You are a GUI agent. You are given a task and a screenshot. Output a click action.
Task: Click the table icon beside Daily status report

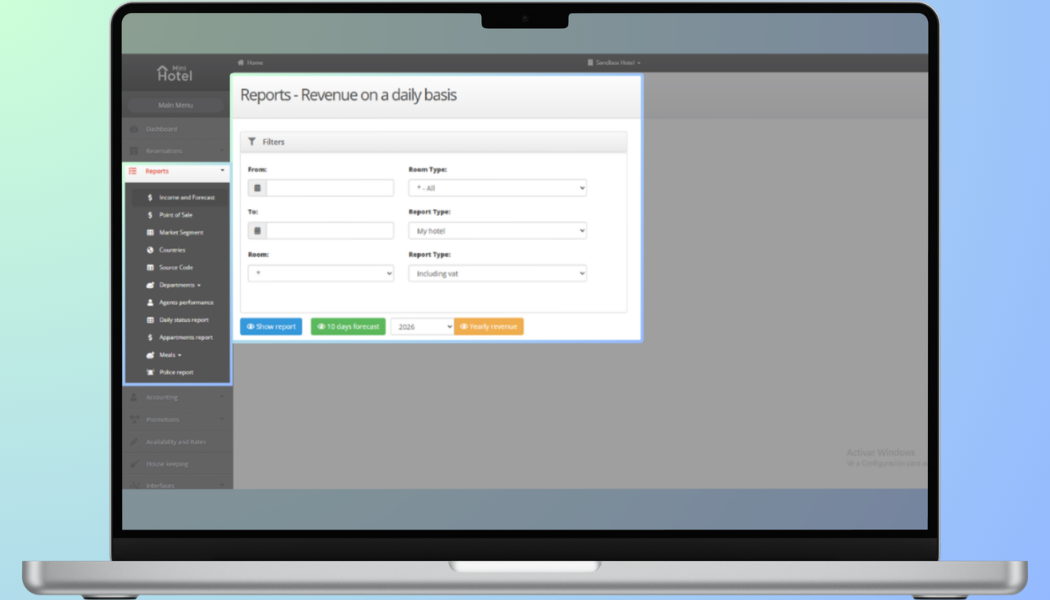(x=150, y=319)
